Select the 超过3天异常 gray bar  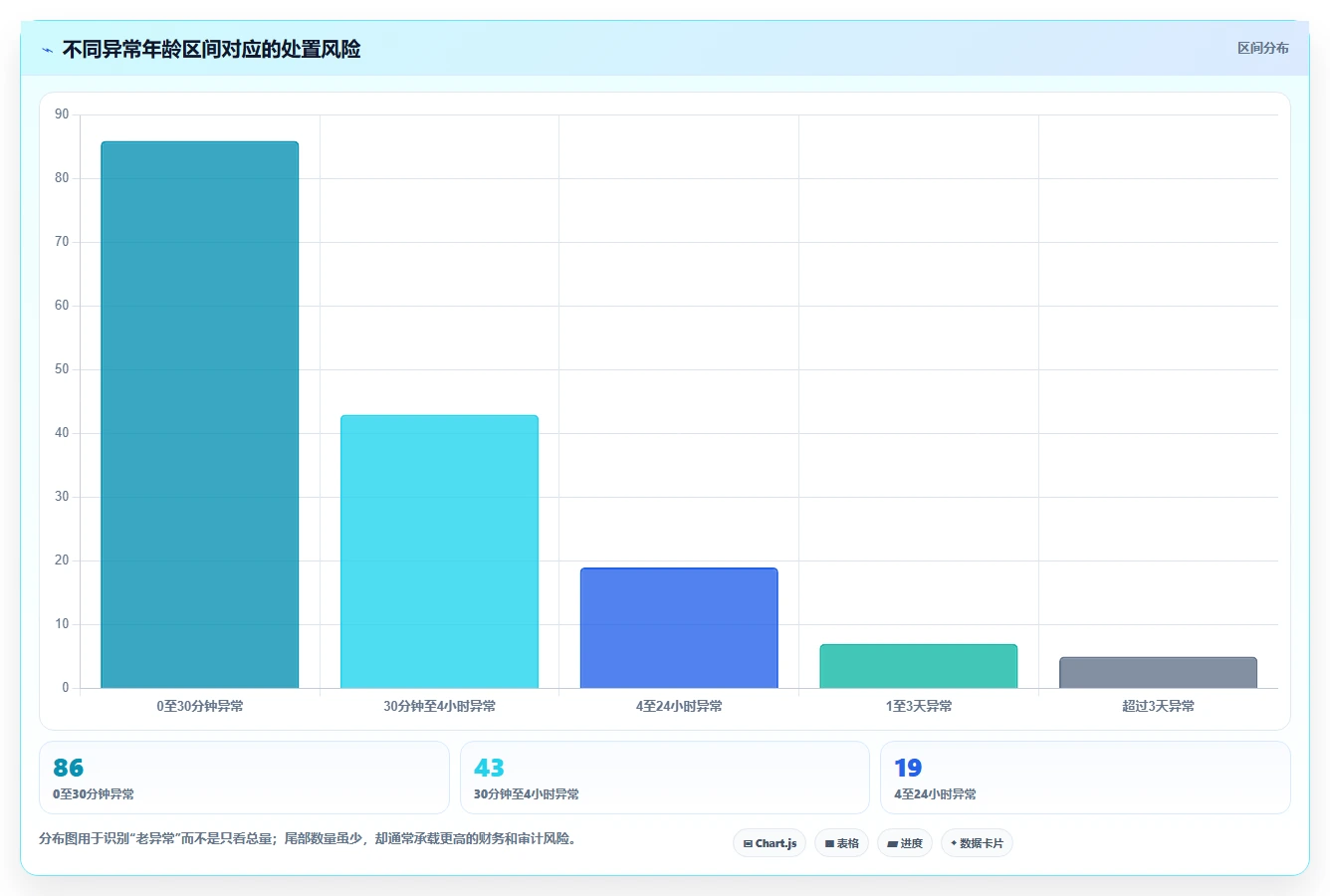(1158, 672)
